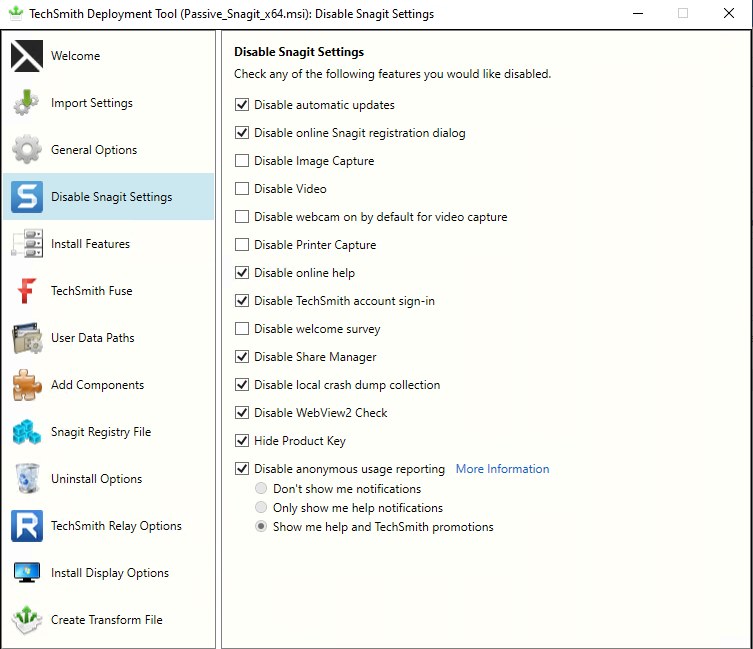The width and height of the screenshot is (753, 649).
Task: Check Disable welcome survey
Action: [x=242, y=329]
